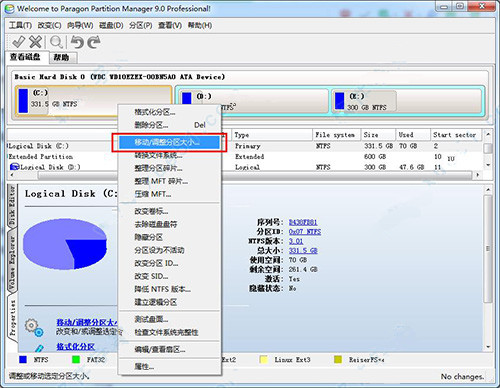Select the Logical Disk (C:) list row
The height and width of the screenshot is (388, 500).
pos(245,146)
